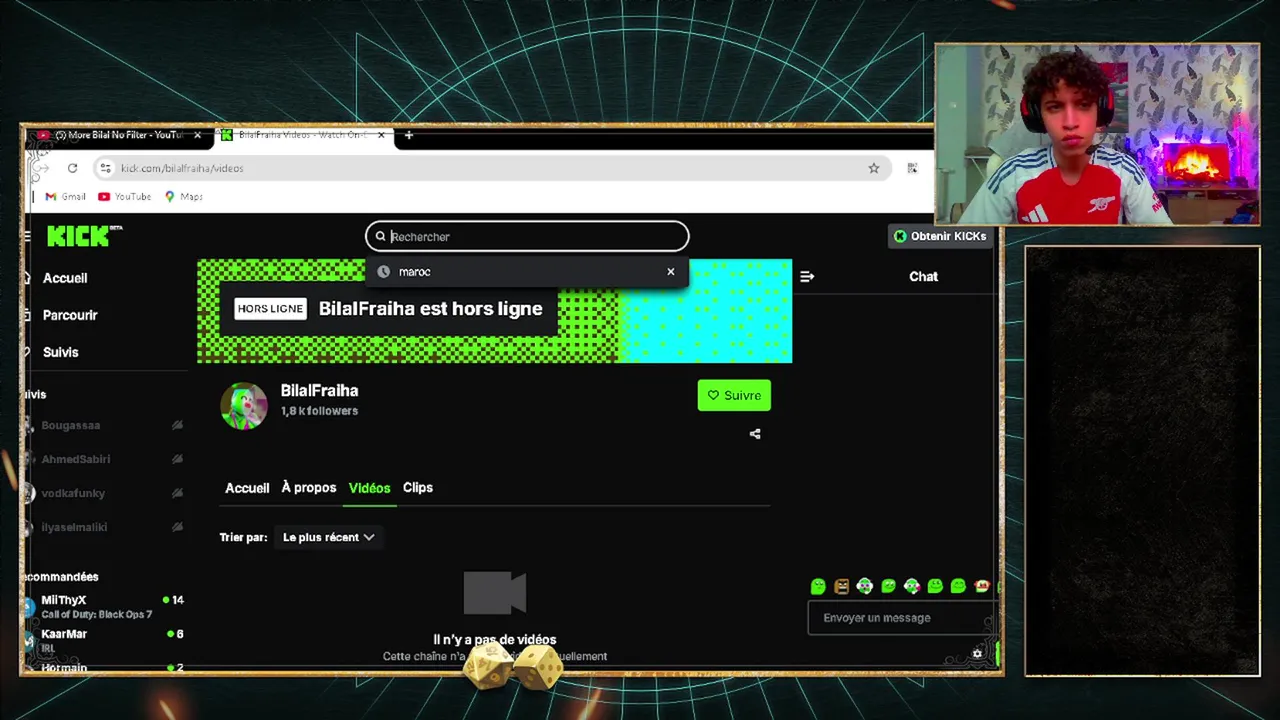Insert the seventh green smiling emote
Viewport: 1280px width, 720px height.
[x=958, y=586]
